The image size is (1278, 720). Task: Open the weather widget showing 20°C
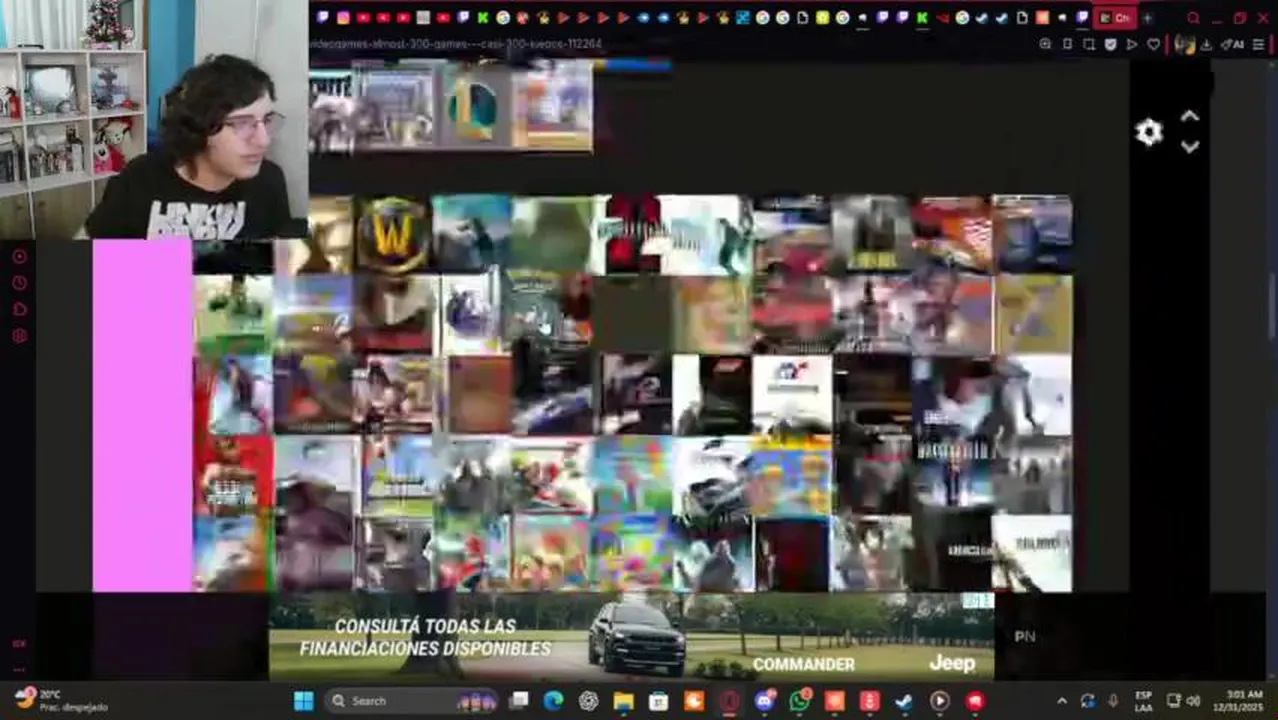(60, 700)
